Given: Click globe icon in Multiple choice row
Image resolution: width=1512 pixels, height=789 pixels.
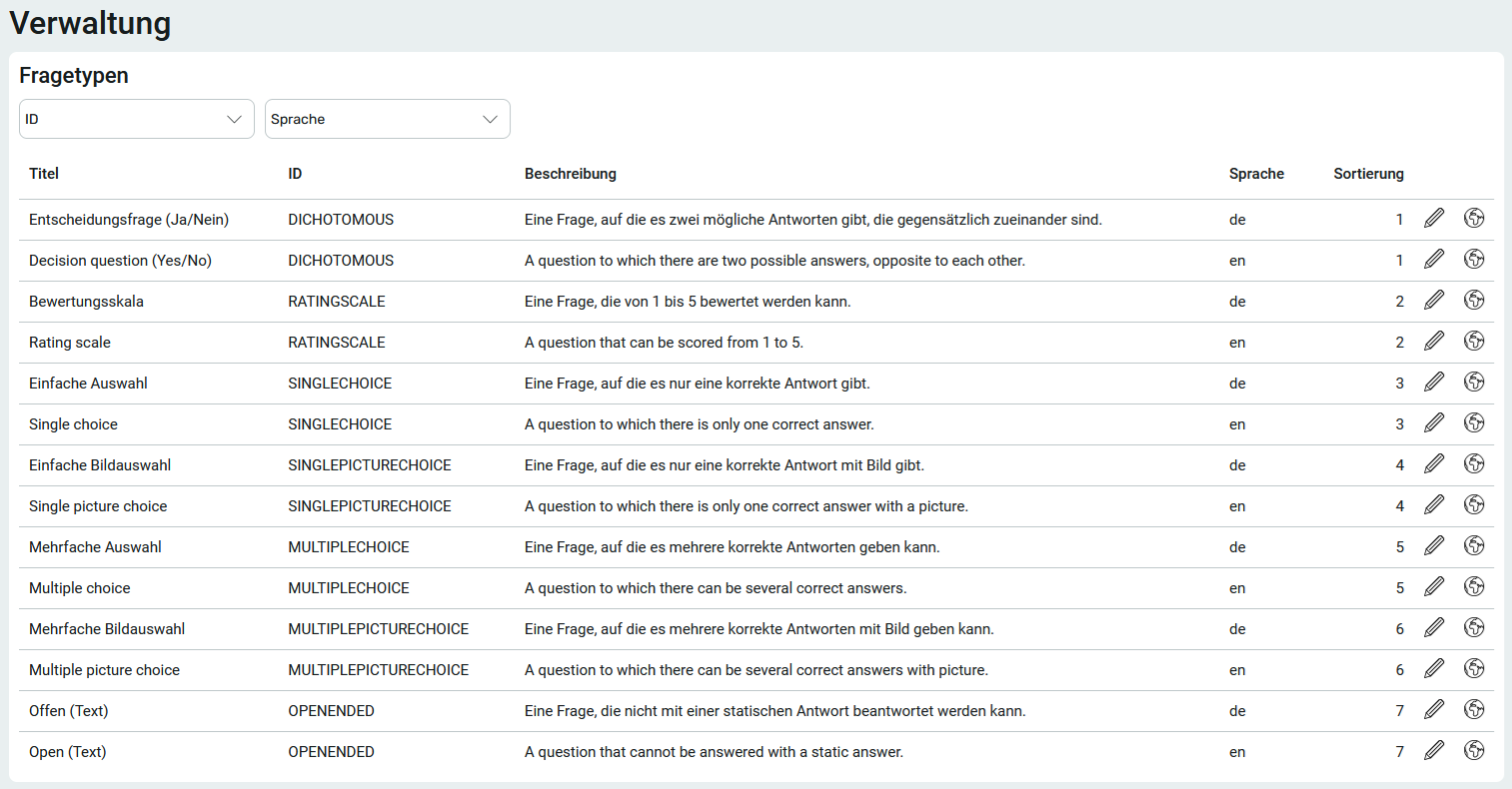Looking at the screenshot, I should pos(1474,587).
